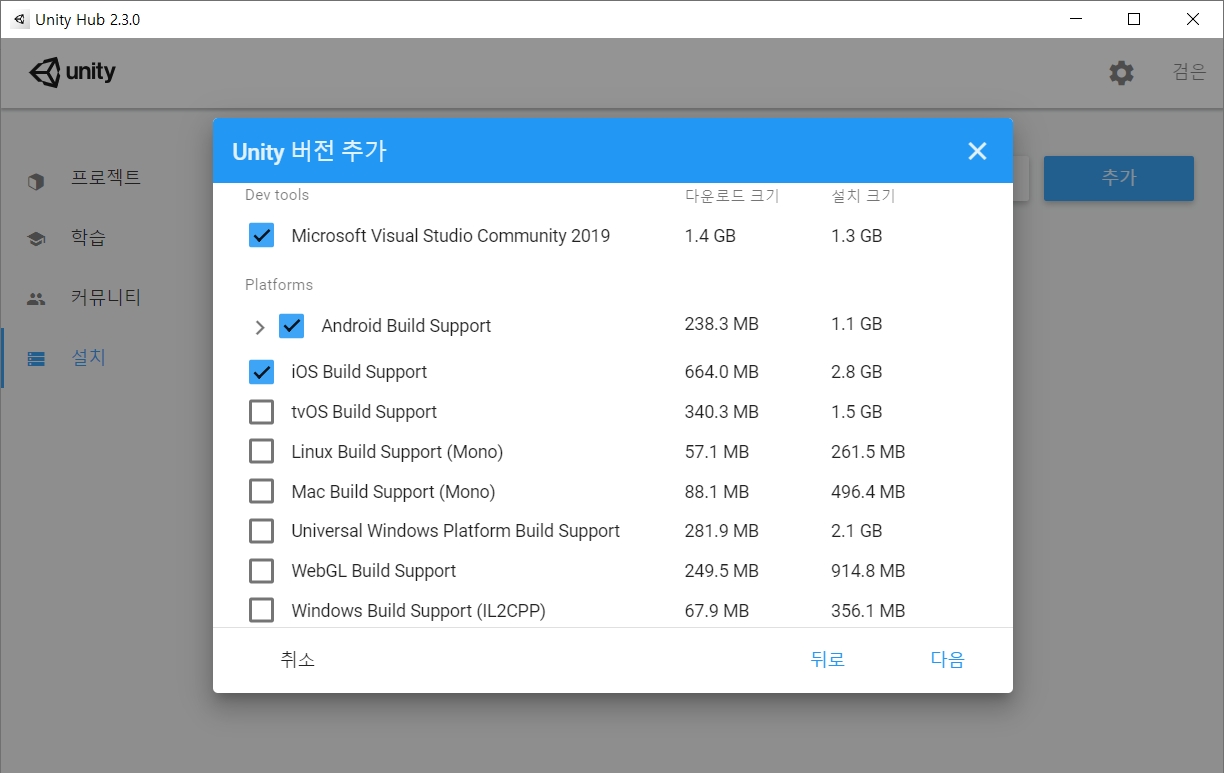Click the people icon beside 커뮤니티

(x=36, y=298)
